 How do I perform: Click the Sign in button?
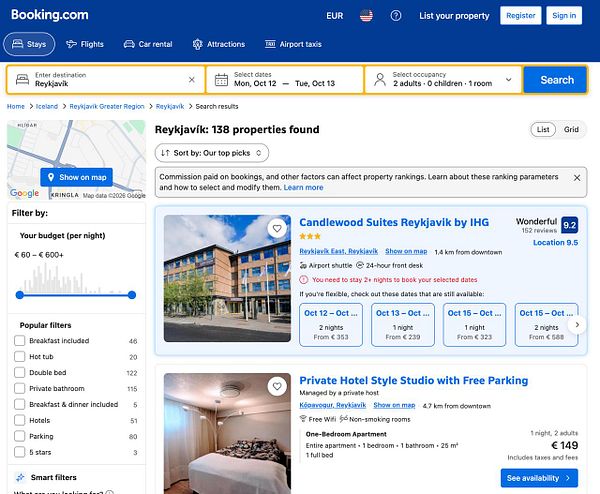[x=564, y=16]
